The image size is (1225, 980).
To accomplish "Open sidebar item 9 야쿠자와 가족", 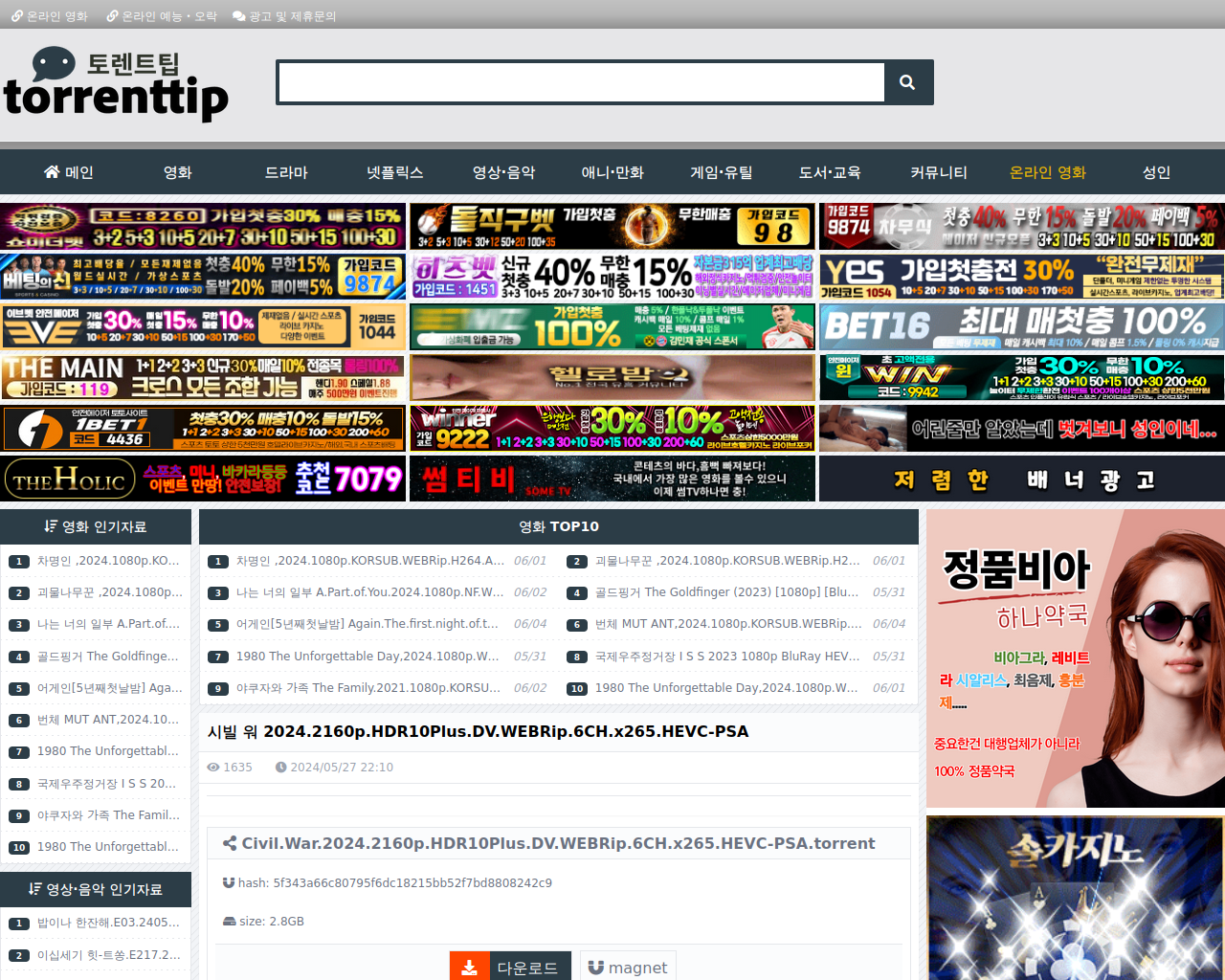I will pyautogui.click(x=108, y=815).
